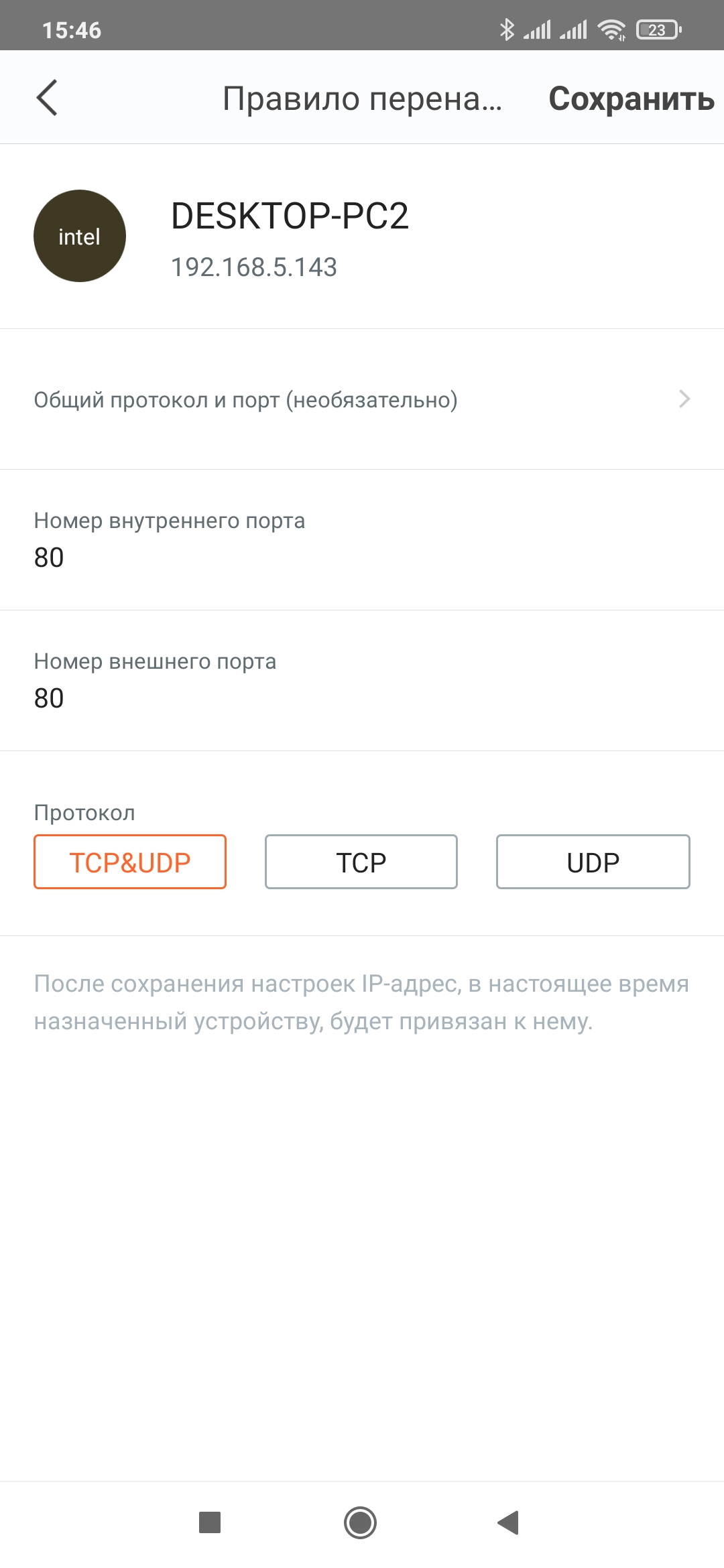The image size is (724, 1568).
Task: Save the rule with Сохранить
Action: [x=631, y=99]
